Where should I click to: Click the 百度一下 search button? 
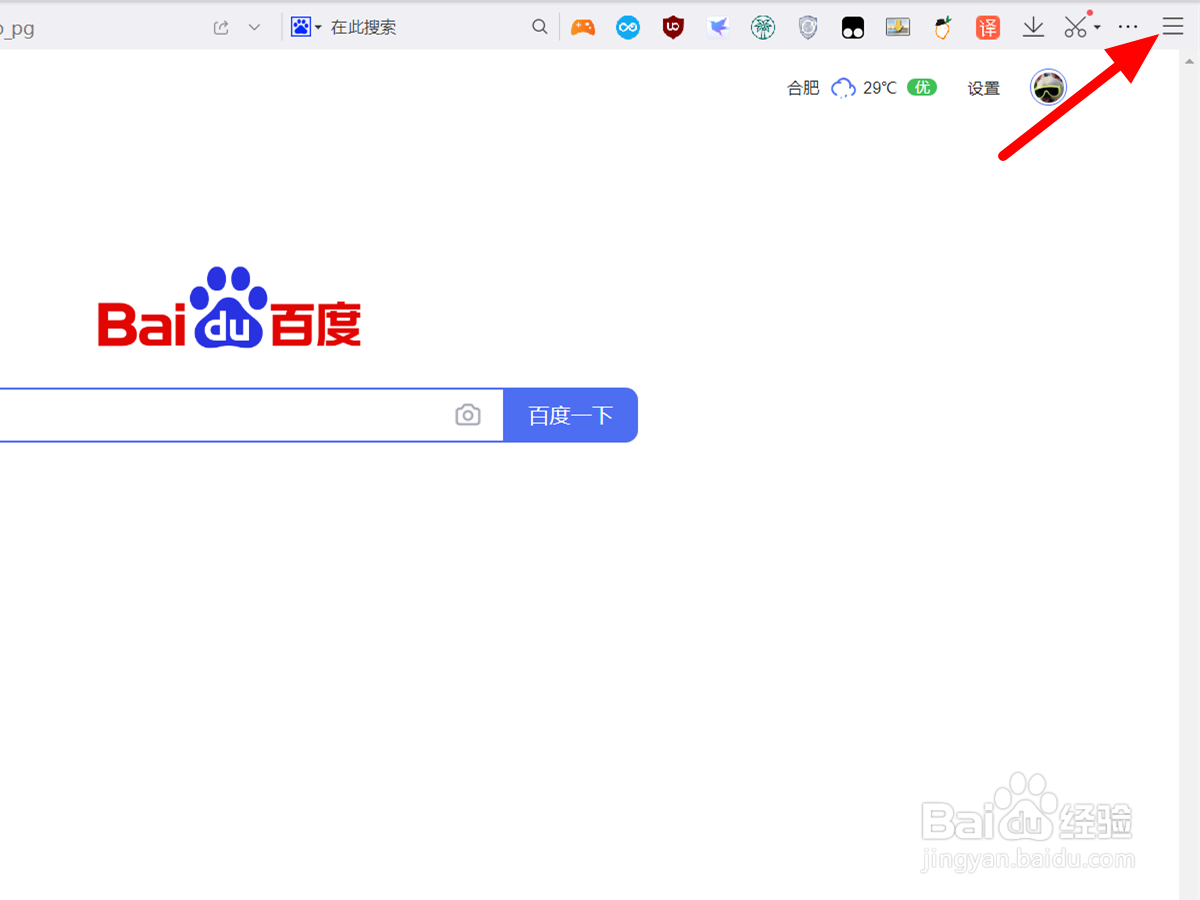[570, 415]
